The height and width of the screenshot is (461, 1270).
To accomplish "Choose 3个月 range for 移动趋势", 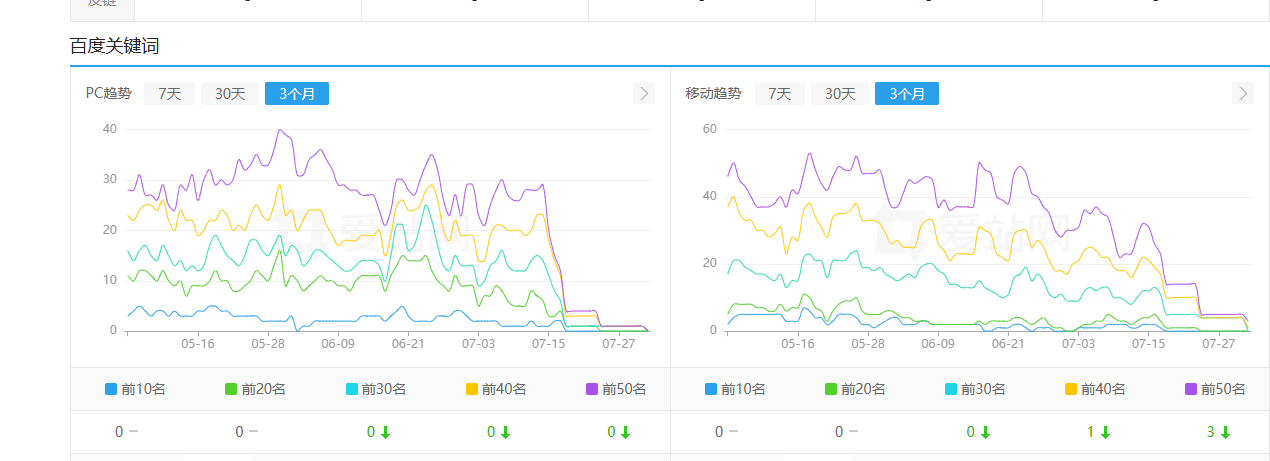I will (x=907, y=93).
